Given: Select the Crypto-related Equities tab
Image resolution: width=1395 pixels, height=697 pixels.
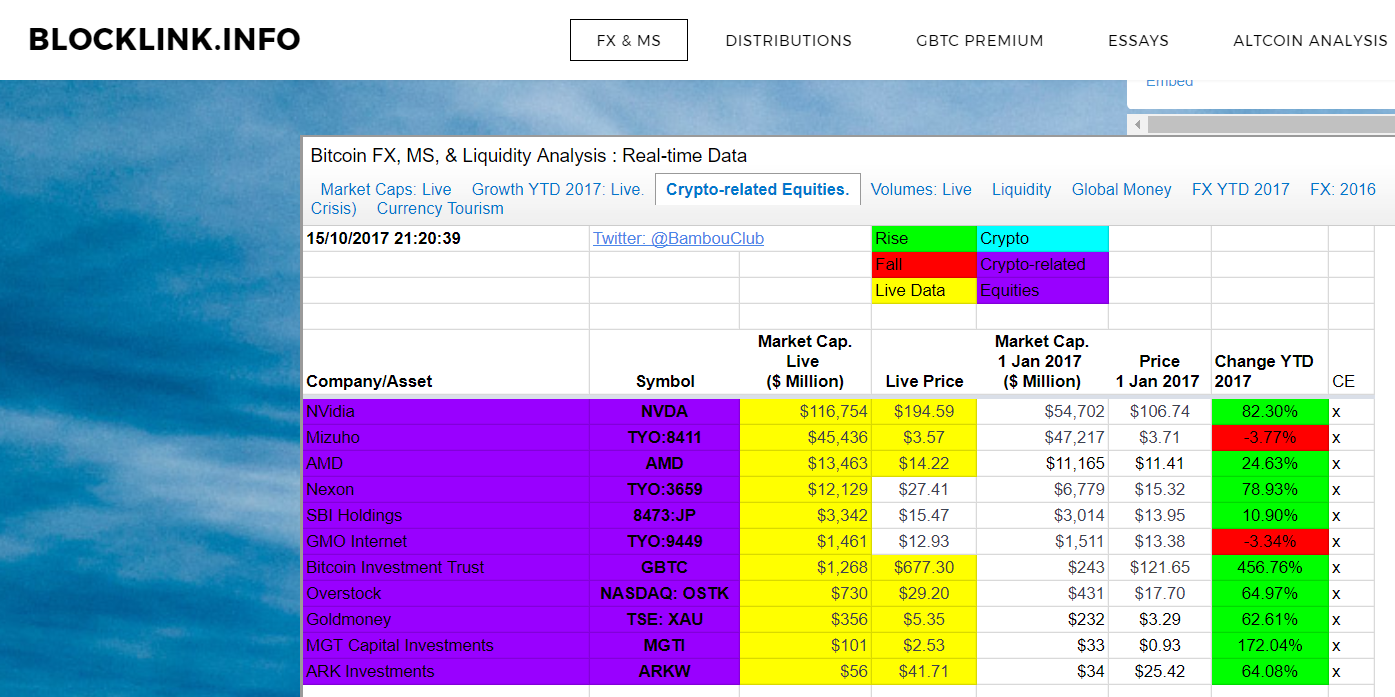Looking at the screenshot, I should click(x=758, y=189).
